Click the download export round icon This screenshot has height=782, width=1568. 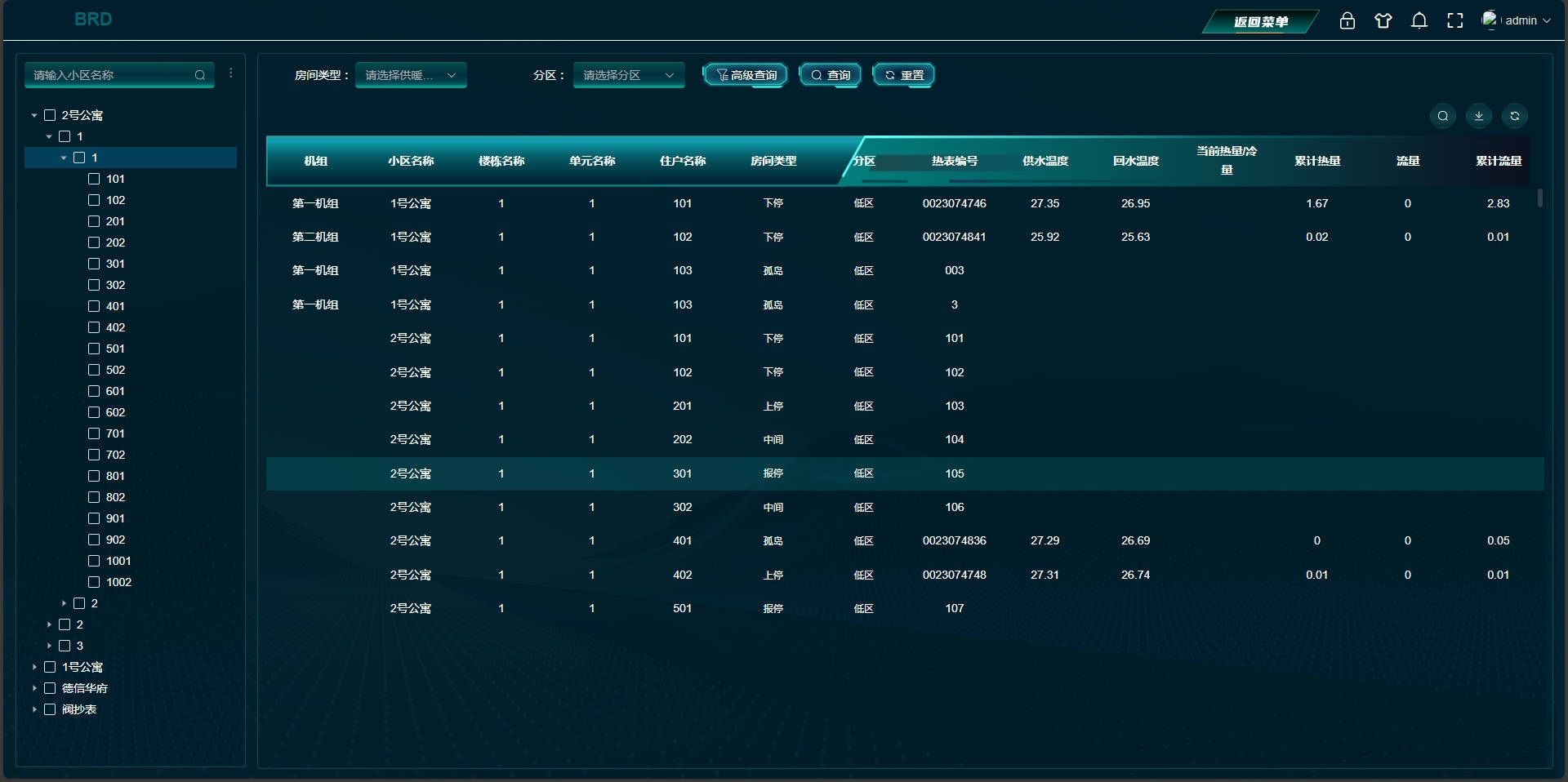point(1479,116)
